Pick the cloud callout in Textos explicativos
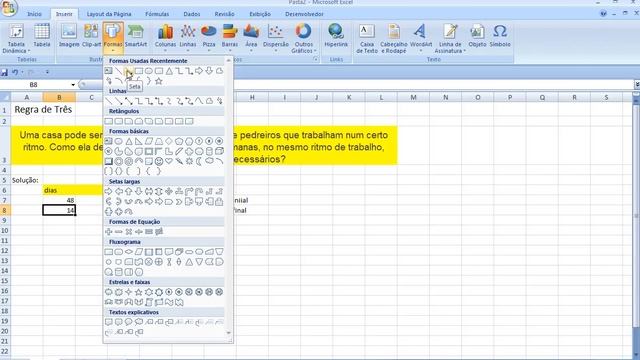 [139, 322]
